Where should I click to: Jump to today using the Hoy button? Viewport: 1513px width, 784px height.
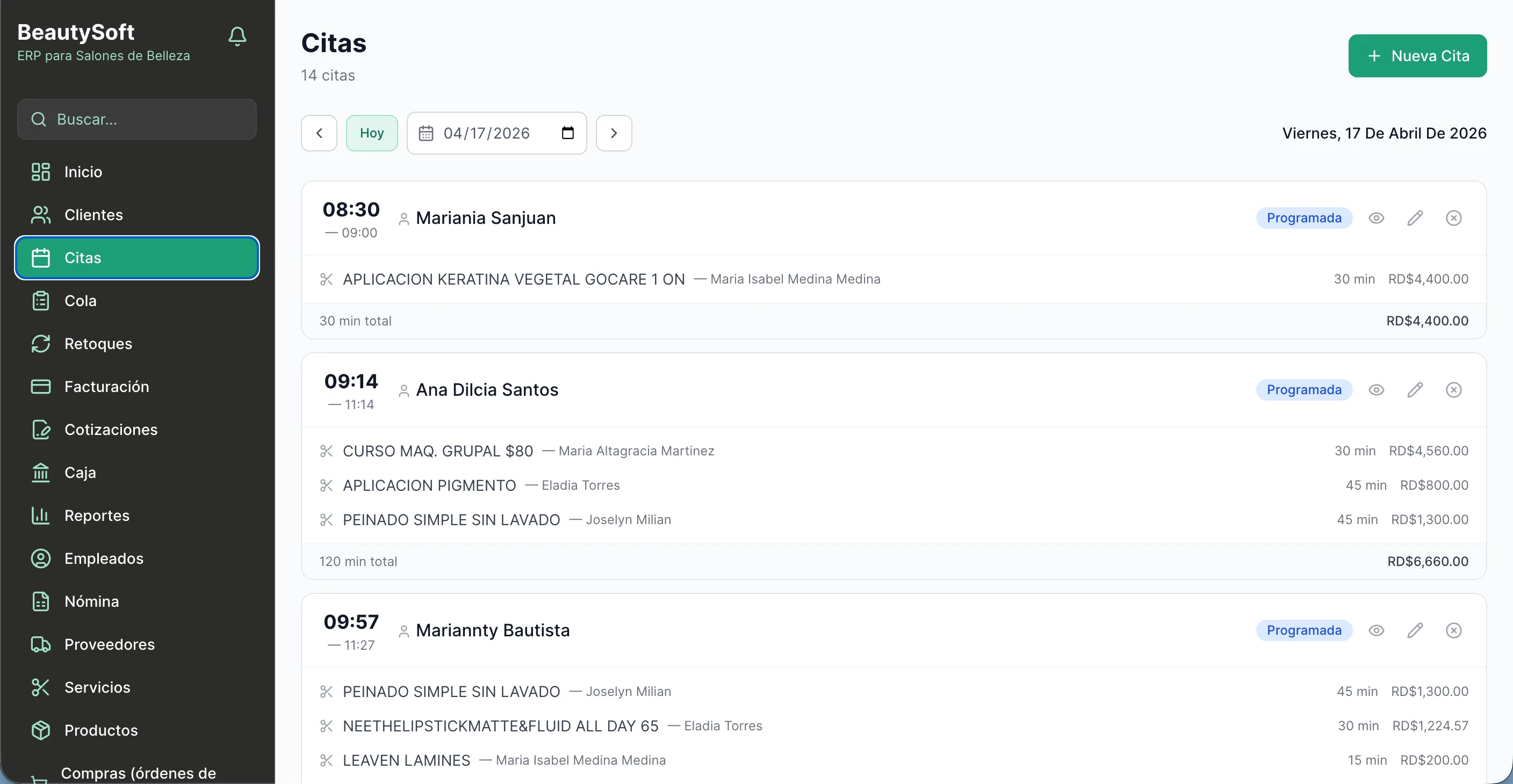372,133
